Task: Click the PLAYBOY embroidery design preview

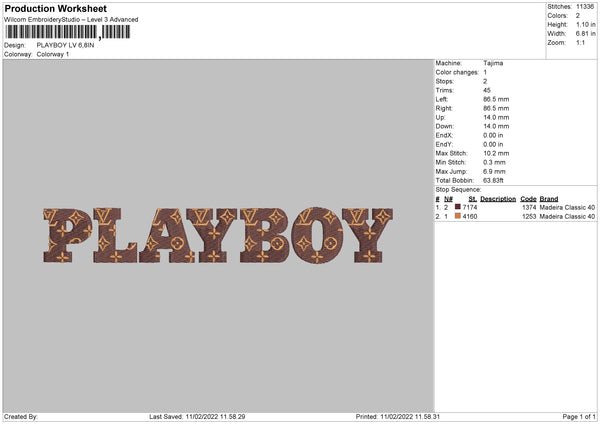Action: (218, 235)
